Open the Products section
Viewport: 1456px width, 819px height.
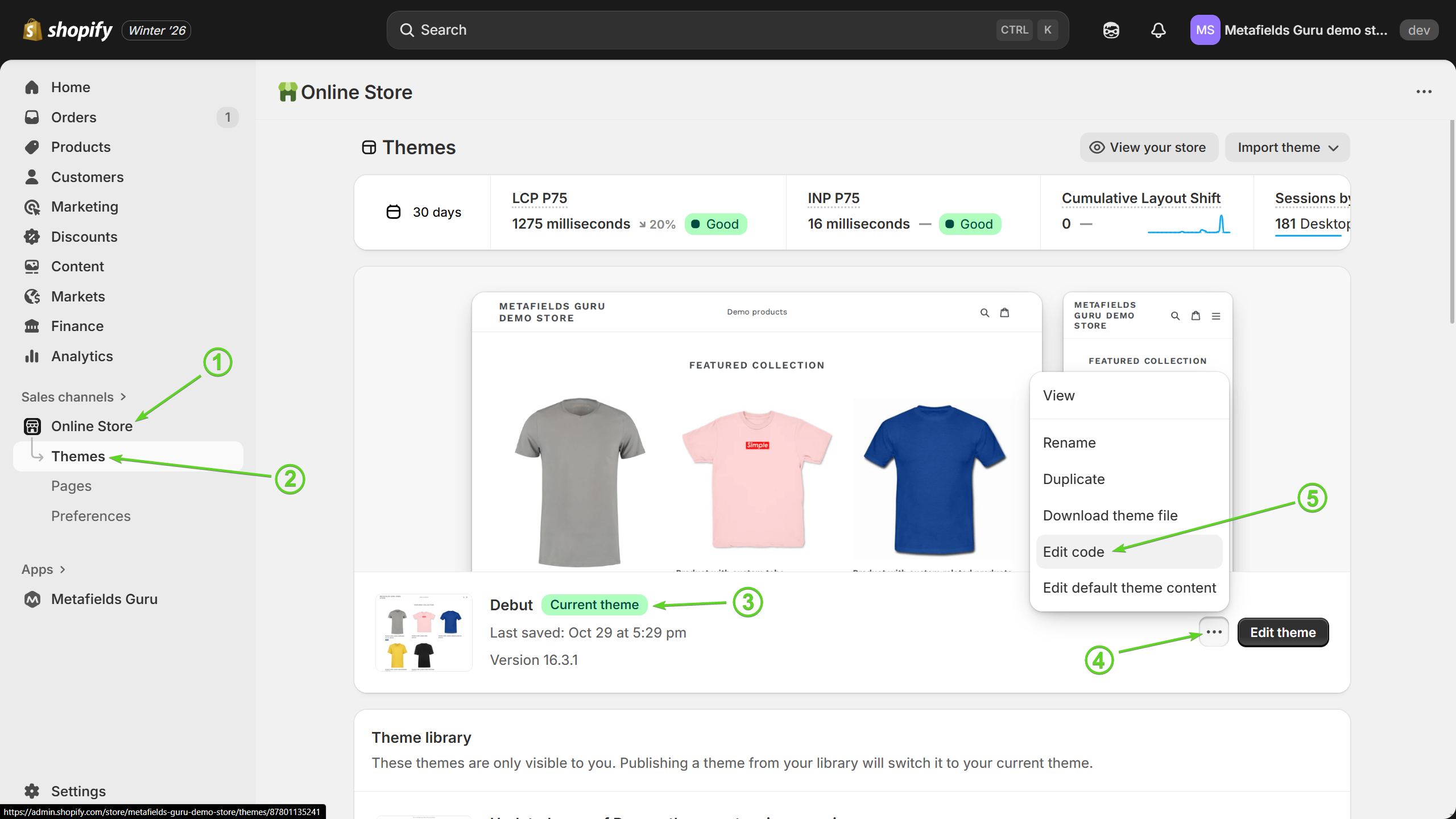coord(81,147)
